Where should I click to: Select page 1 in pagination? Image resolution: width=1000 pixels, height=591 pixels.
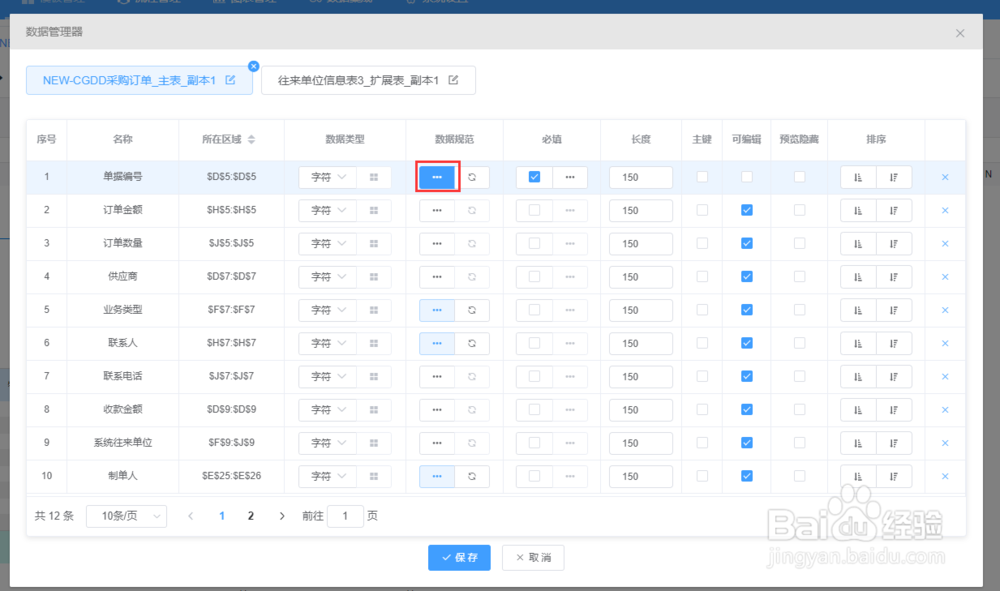(x=222, y=516)
